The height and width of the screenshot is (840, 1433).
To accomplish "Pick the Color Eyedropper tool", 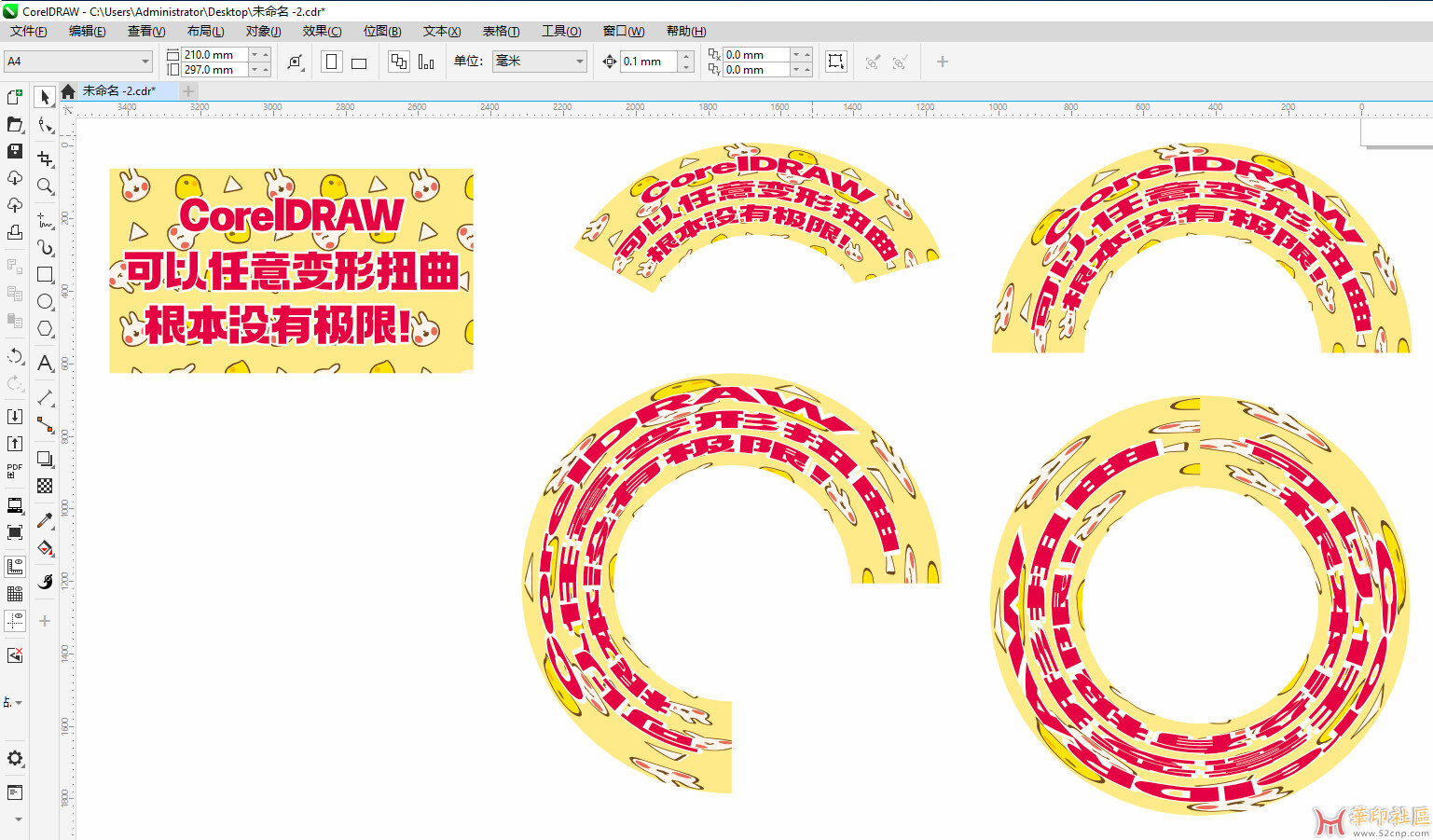I will coord(45,520).
